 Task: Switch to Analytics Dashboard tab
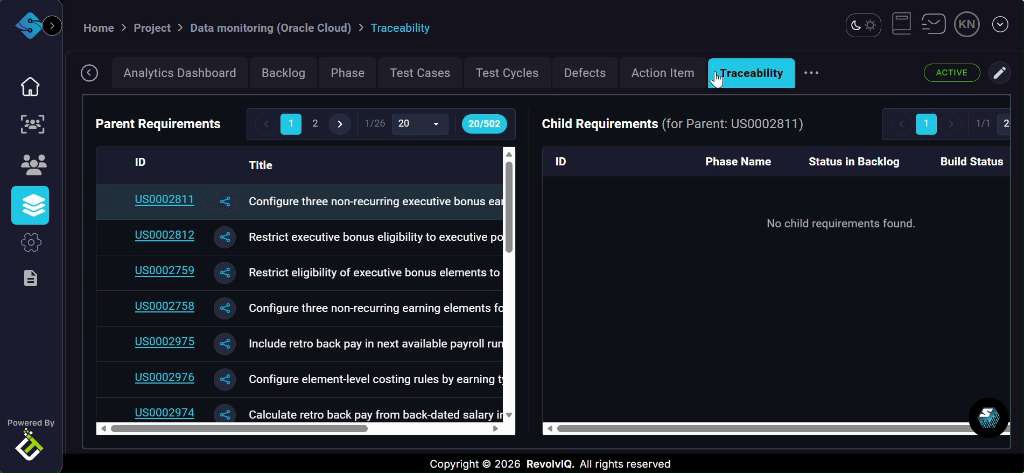180,73
